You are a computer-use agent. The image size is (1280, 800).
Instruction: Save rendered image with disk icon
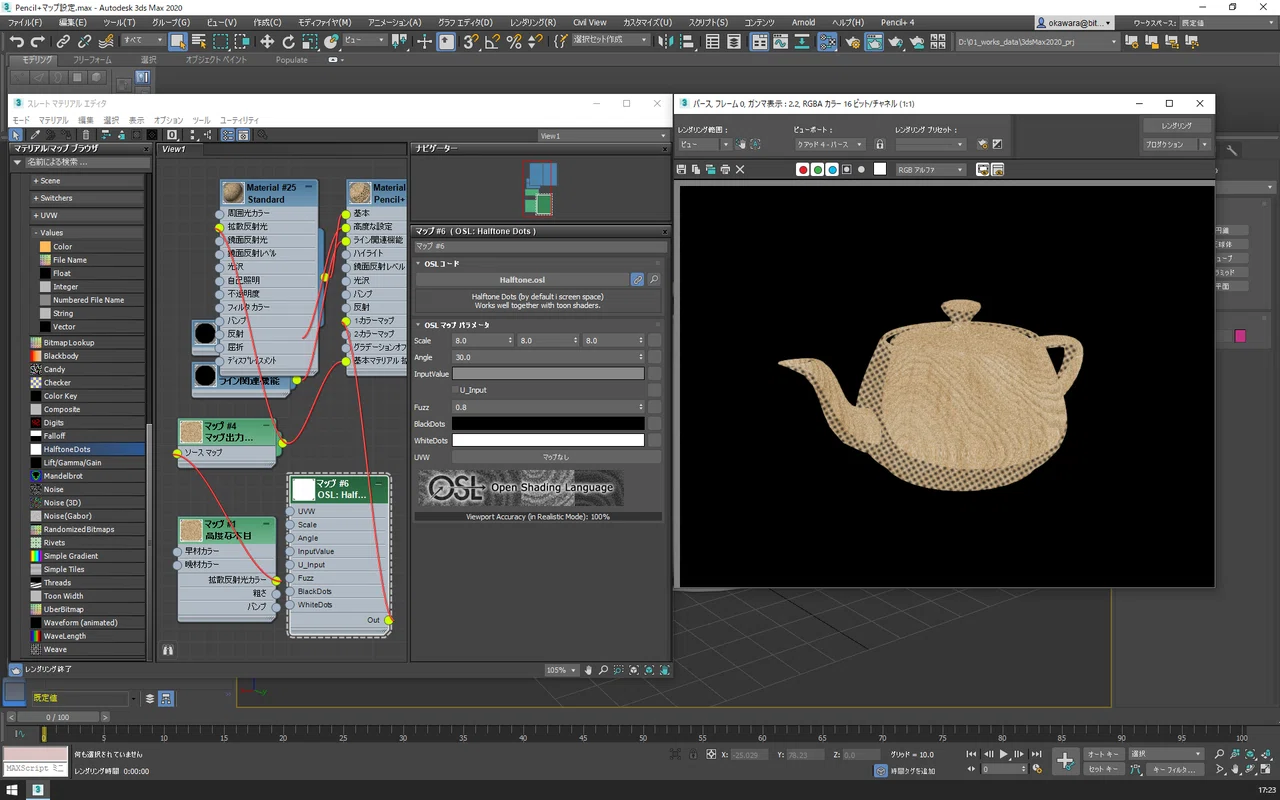682,169
